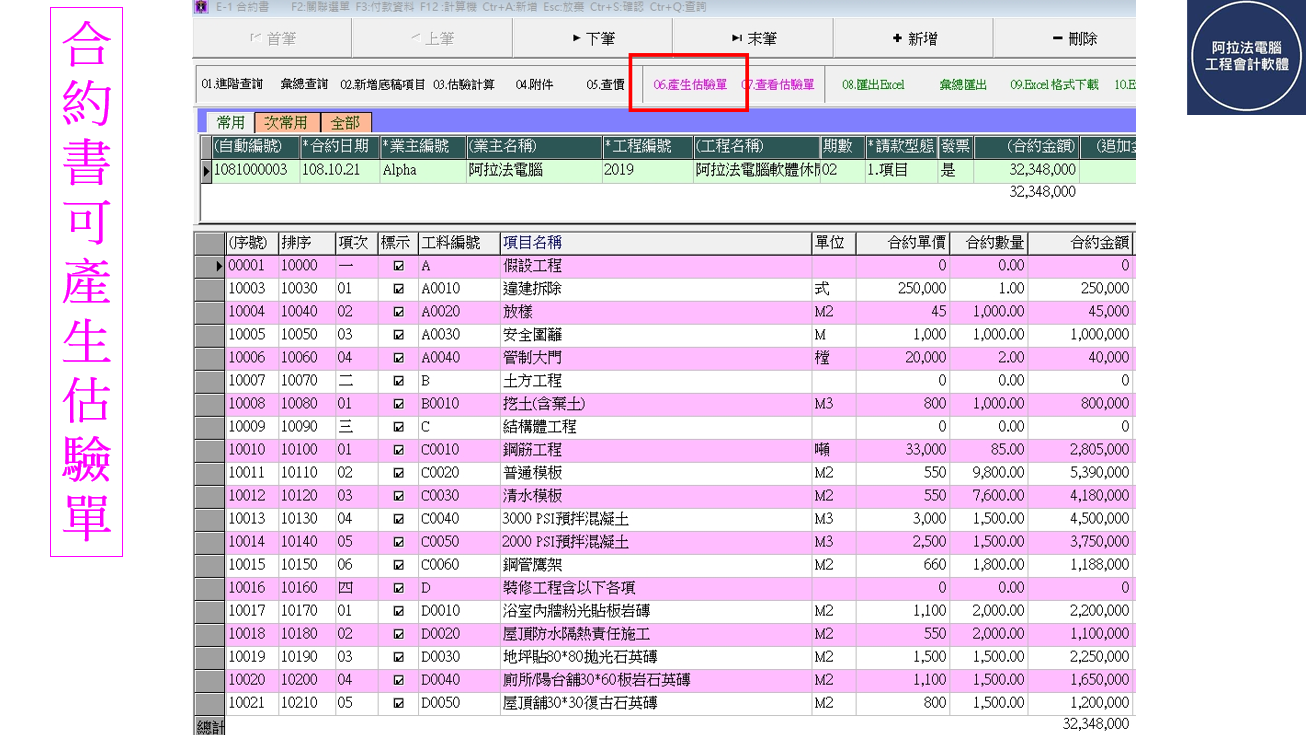This screenshot has height=735, width=1311.
Task: Select auto number cell 1081000003
Action: 255,171
